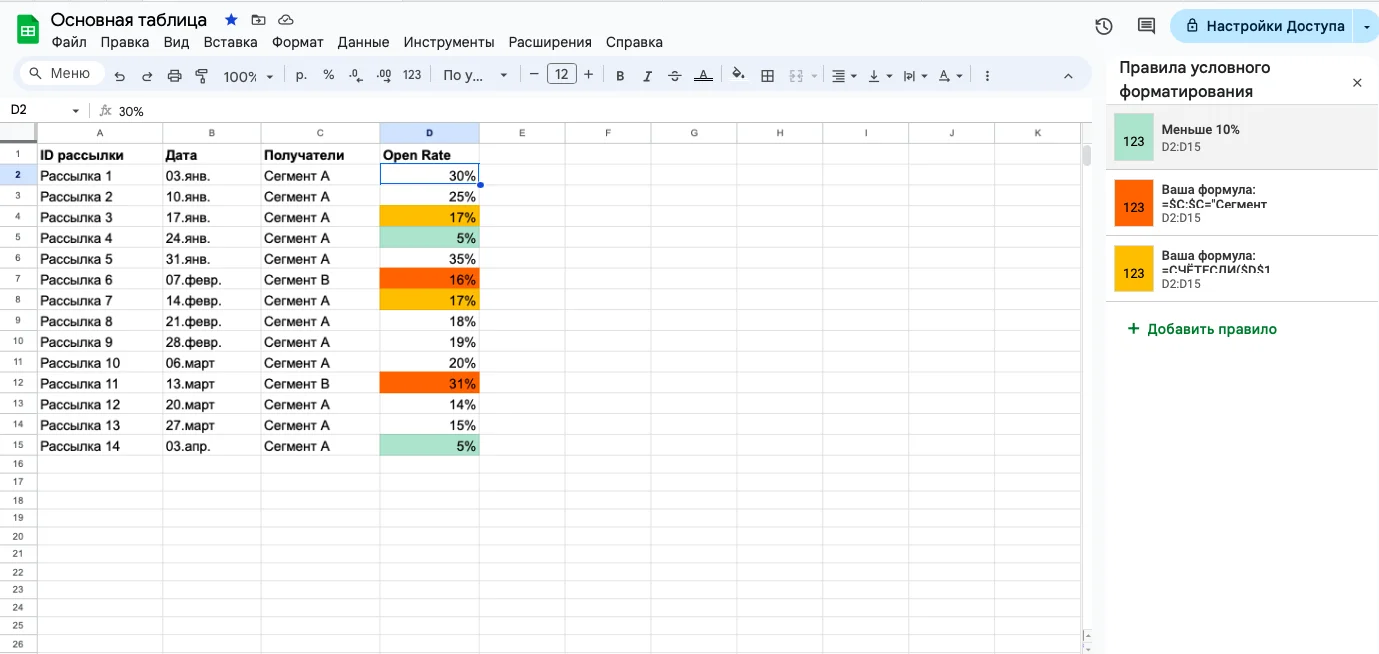Increase decimal places
Image resolution: width=1379 pixels, height=654 pixels.
(x=384, y=75)
